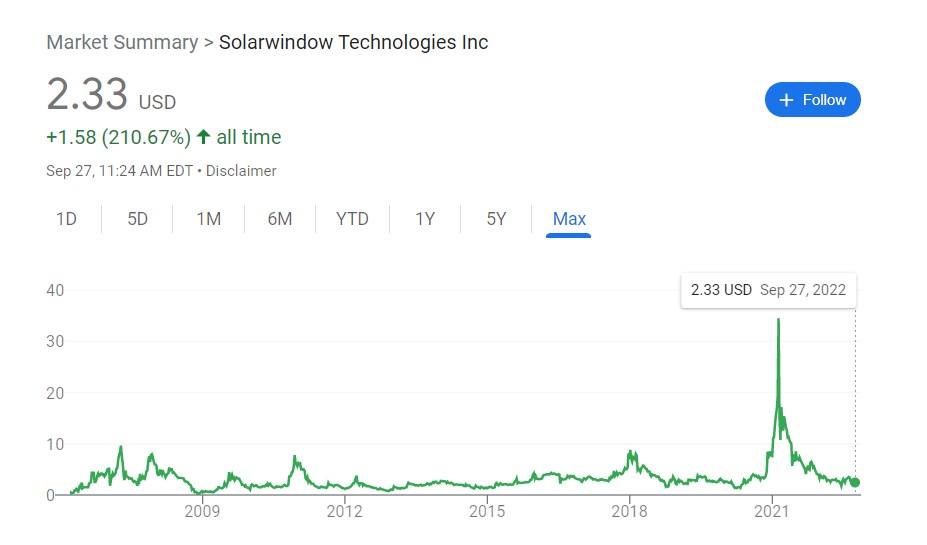Click the green dot at chart end
927x545 pixels.
855,482
